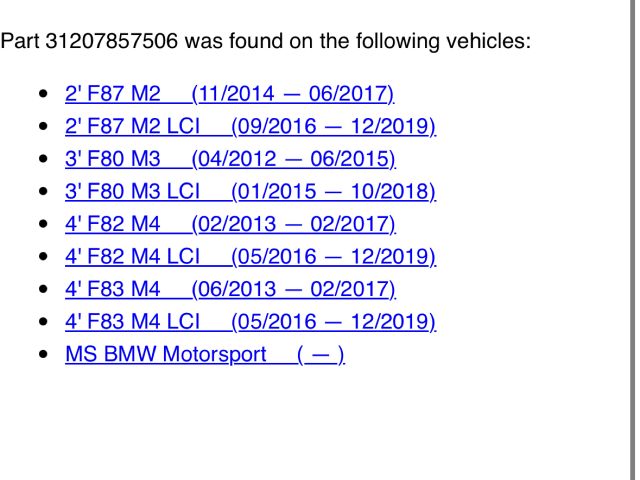The image size is (640, 480).
Task: Click the vertical scrollbar on the right edge
Action: pyautogui.click(x=633, y=240)
